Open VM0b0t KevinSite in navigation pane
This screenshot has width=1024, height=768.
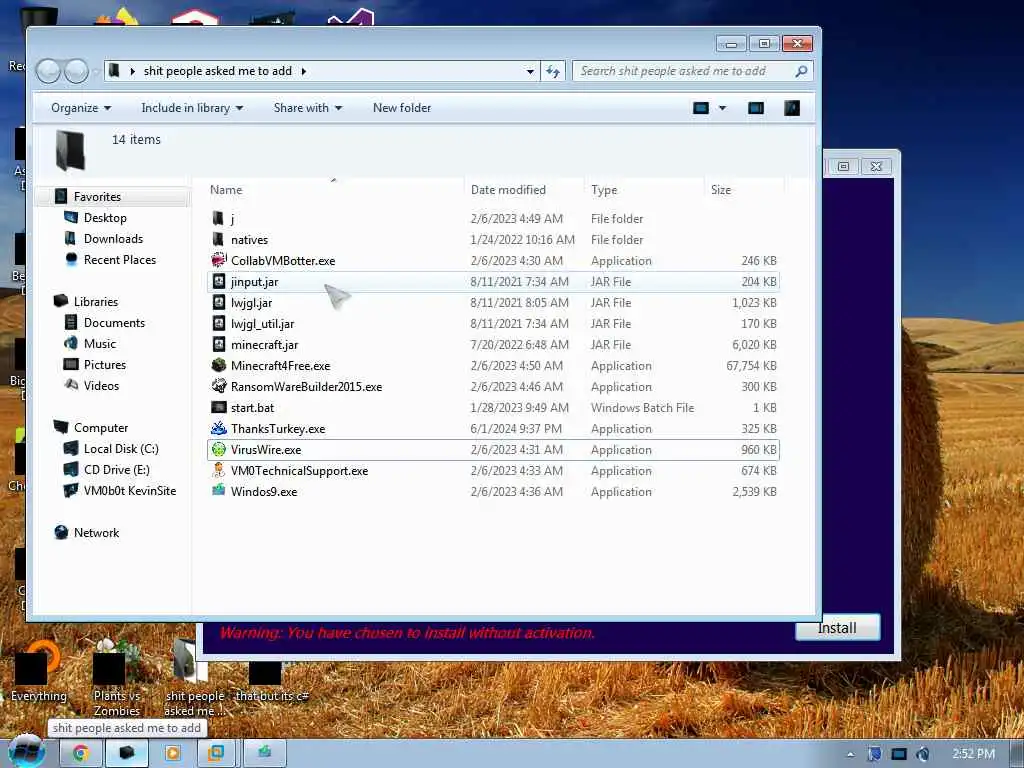[x=130, y=490]
